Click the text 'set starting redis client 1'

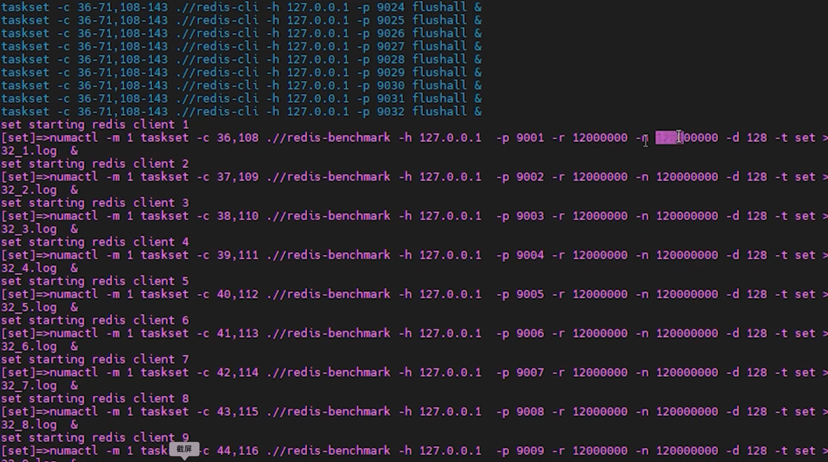click(x=95, y=125)
